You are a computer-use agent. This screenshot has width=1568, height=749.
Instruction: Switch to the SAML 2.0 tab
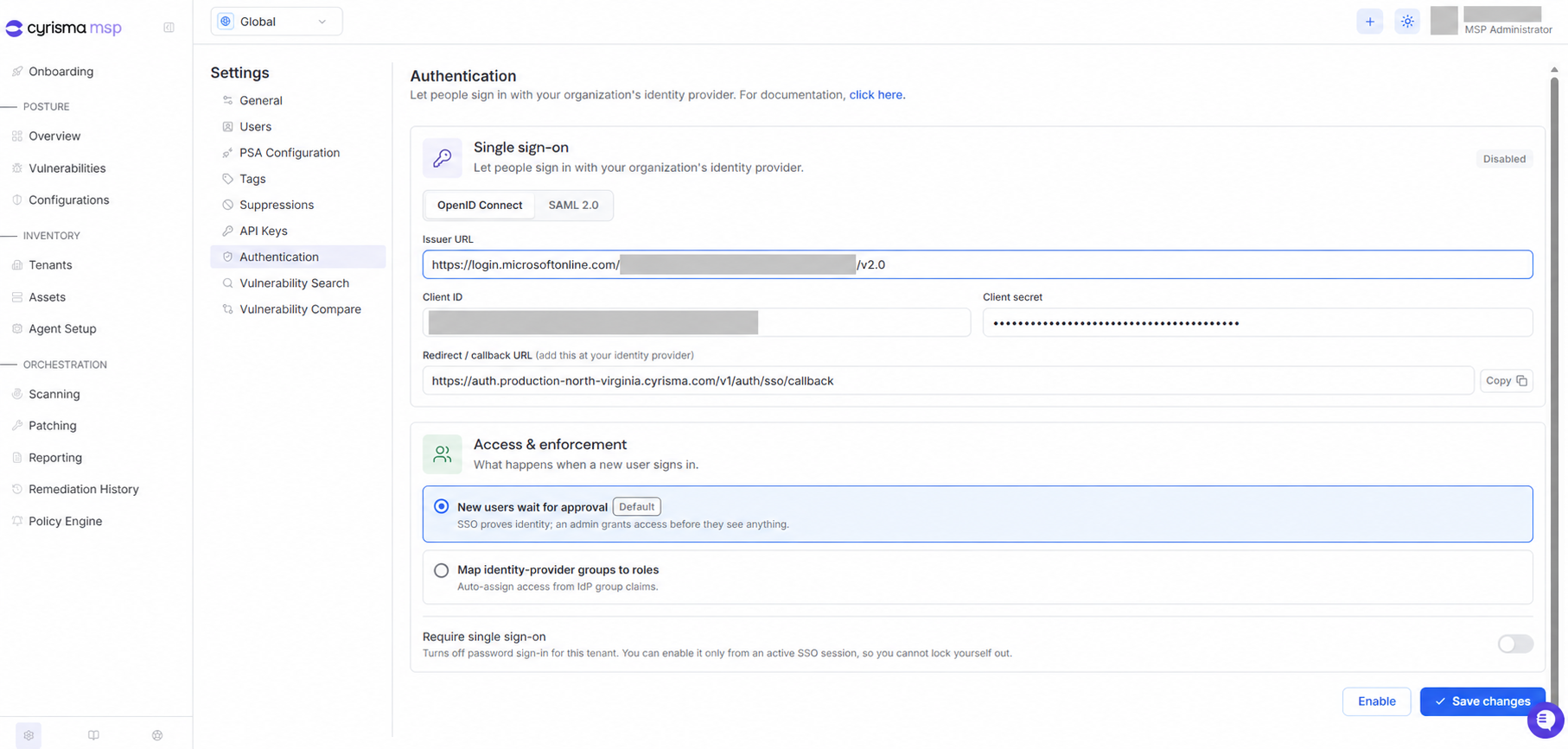(x=573, y=205)
